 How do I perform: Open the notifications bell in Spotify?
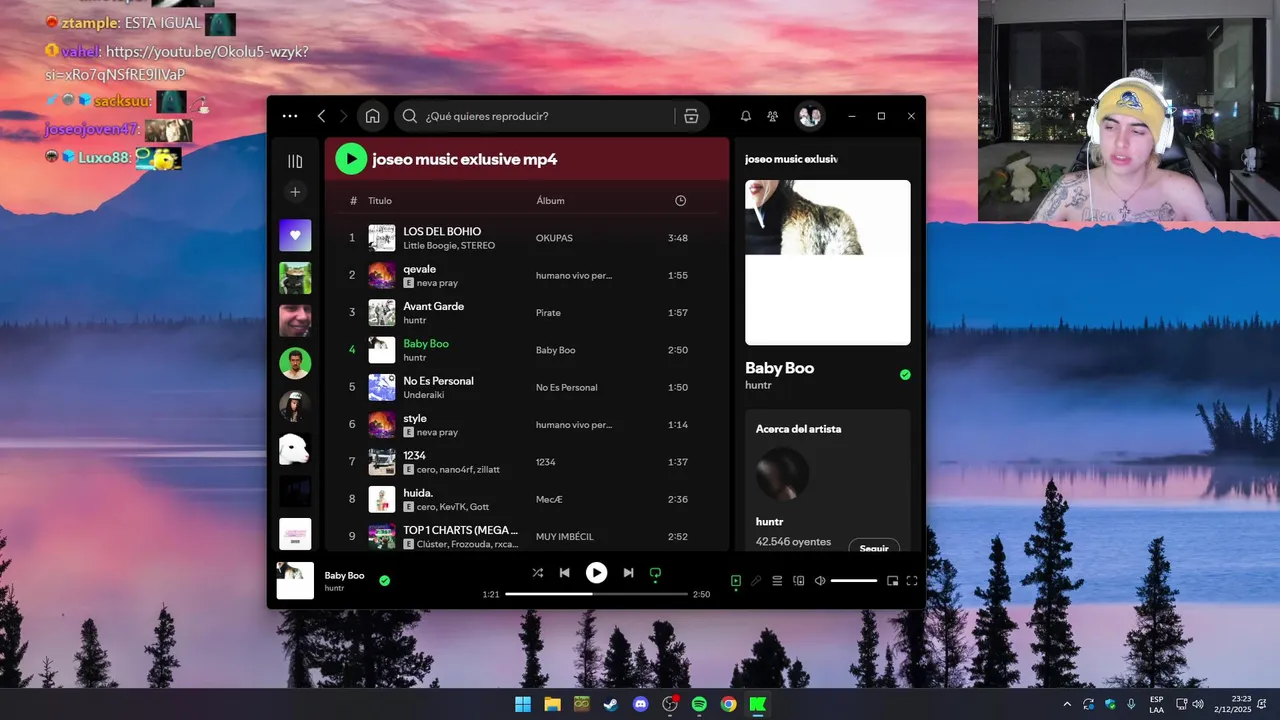coord(745,116)
